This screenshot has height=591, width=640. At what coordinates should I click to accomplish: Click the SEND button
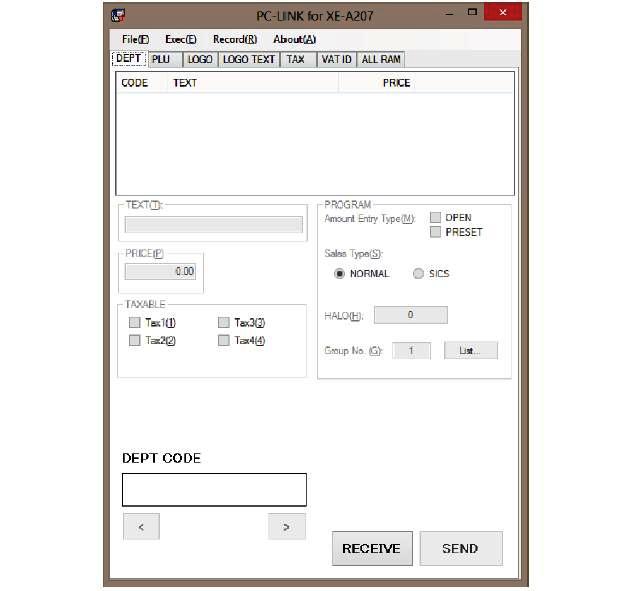(460, 548)
